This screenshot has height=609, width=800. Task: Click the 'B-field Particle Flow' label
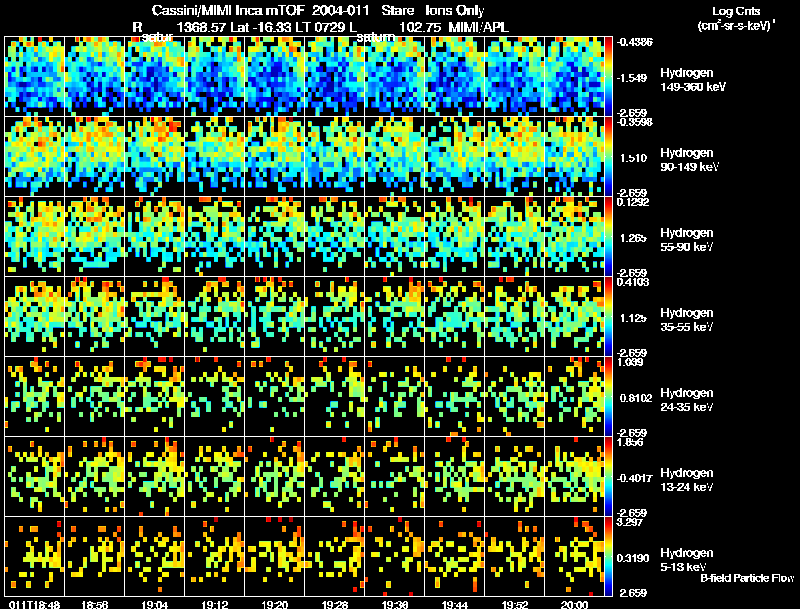click(747, 578)
